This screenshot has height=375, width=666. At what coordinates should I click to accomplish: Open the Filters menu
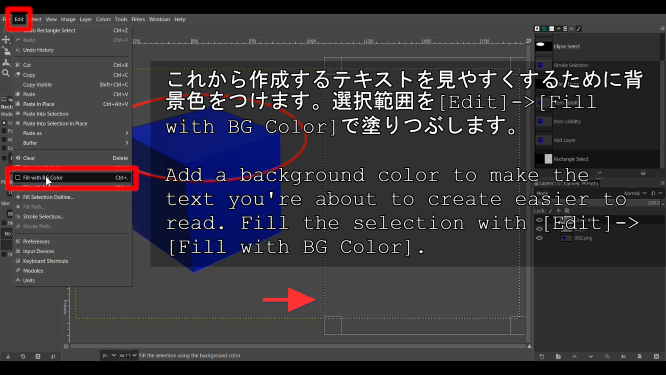[138, 19]
